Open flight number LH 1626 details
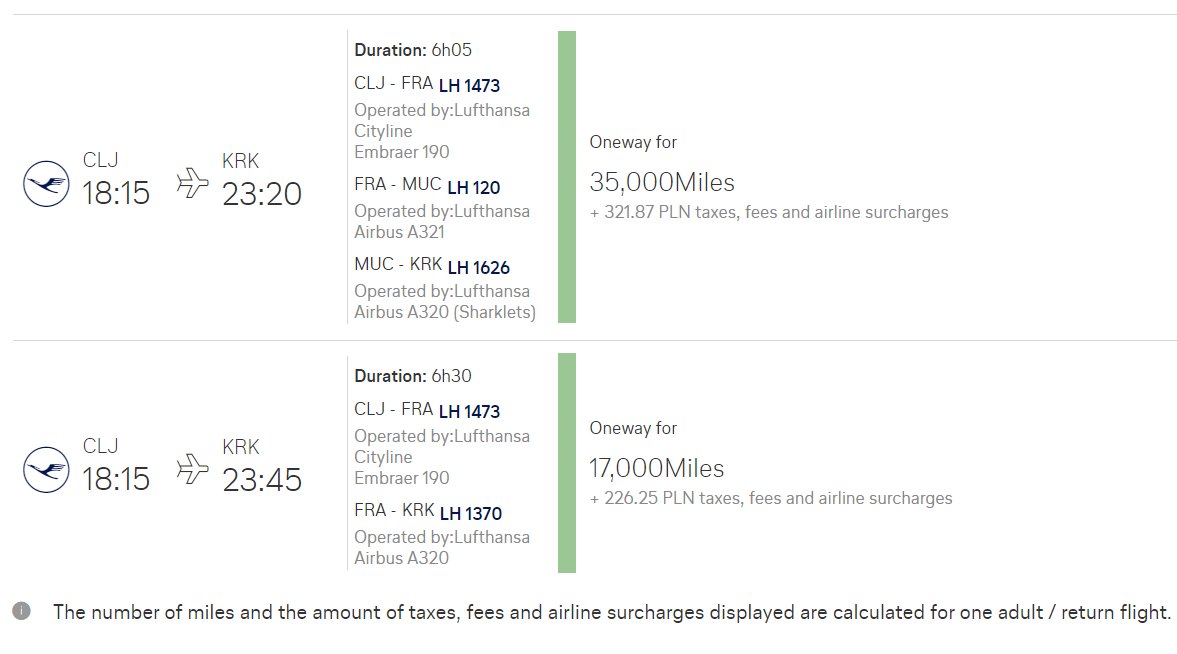The height and width of the screenshot is (654, 1177). click(x=478, y=267)
